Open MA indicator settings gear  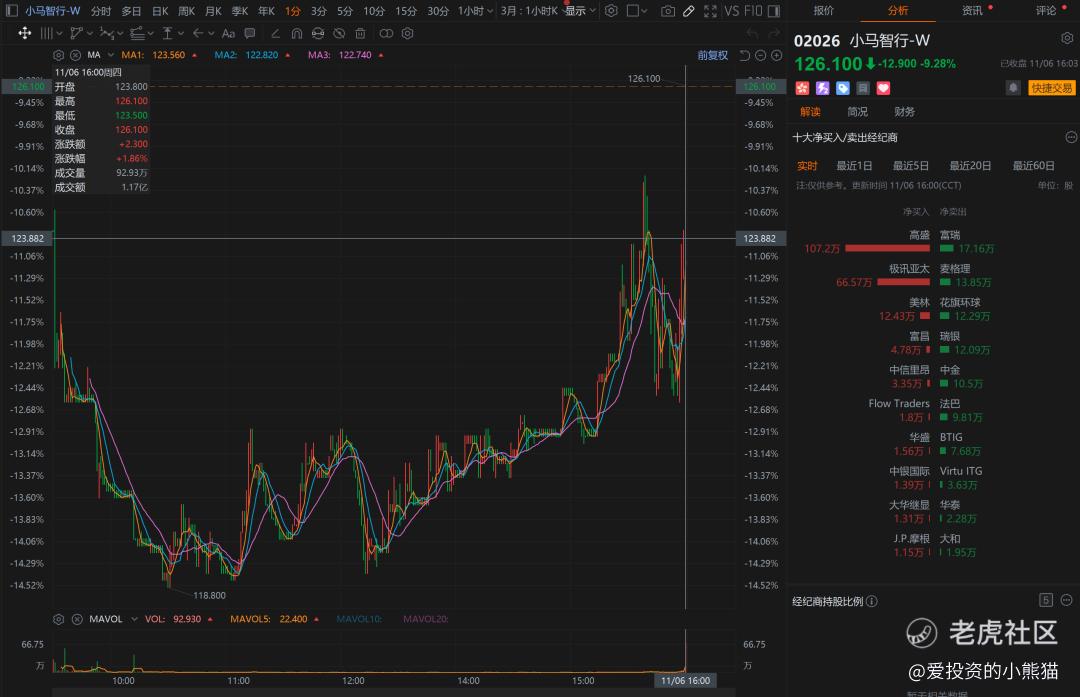[59, 55]
